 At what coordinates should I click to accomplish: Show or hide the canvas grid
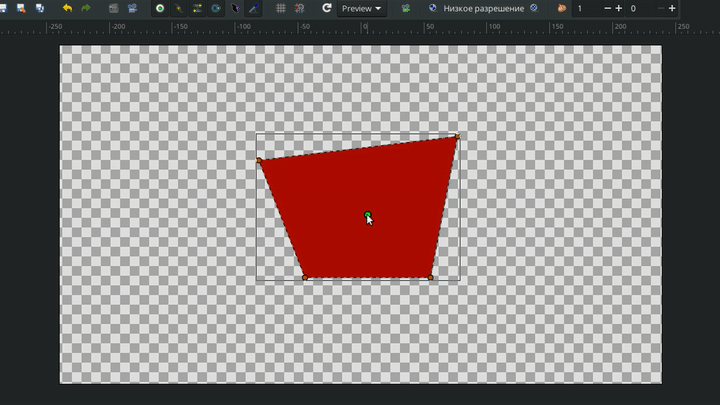point(281,8)
